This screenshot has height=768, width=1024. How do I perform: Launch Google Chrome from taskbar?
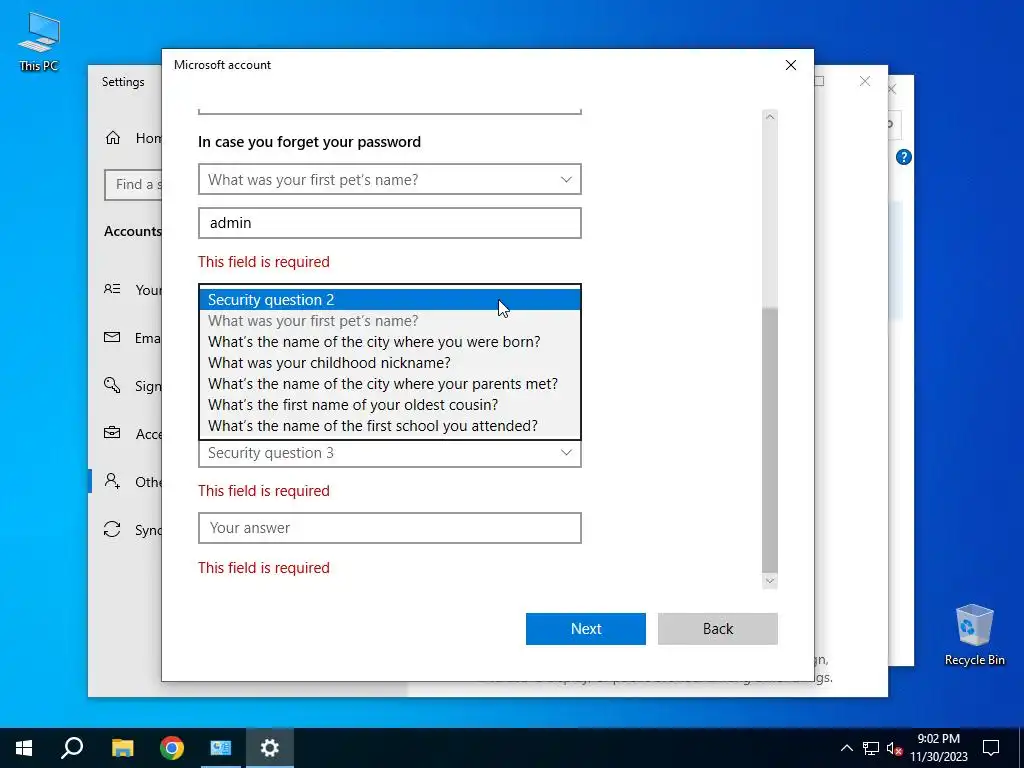pos(172,748)
